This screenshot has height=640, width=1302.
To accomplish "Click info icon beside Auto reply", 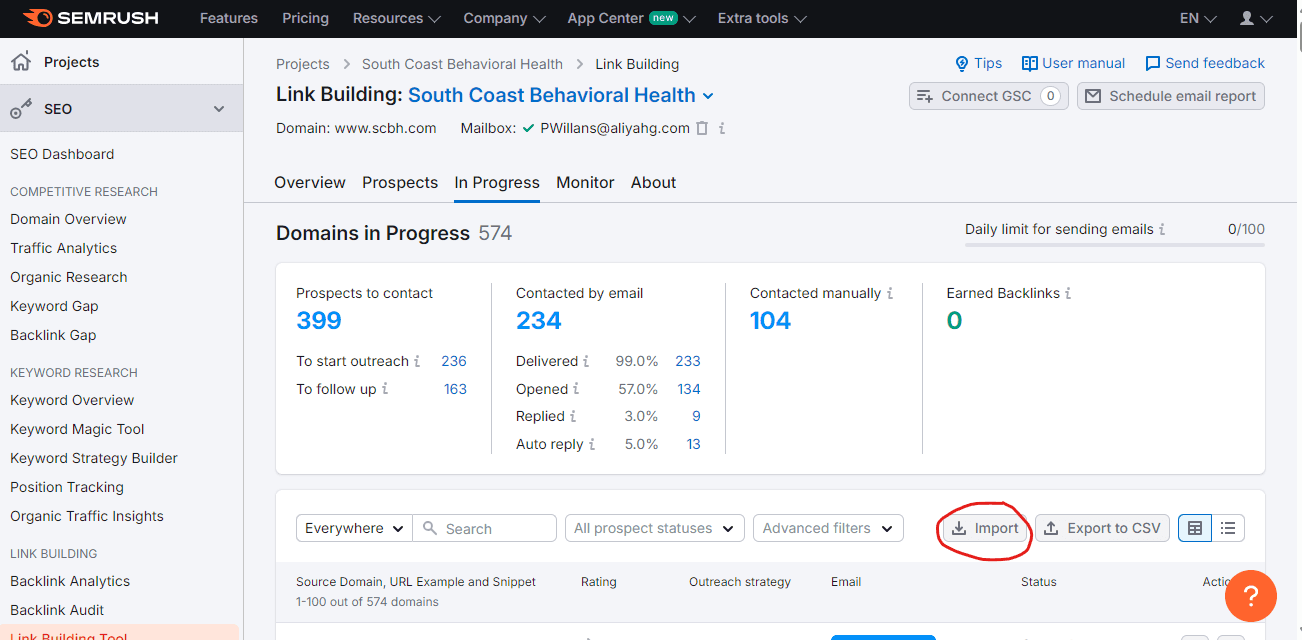I will pyautogui.click(x=592, y=444).
